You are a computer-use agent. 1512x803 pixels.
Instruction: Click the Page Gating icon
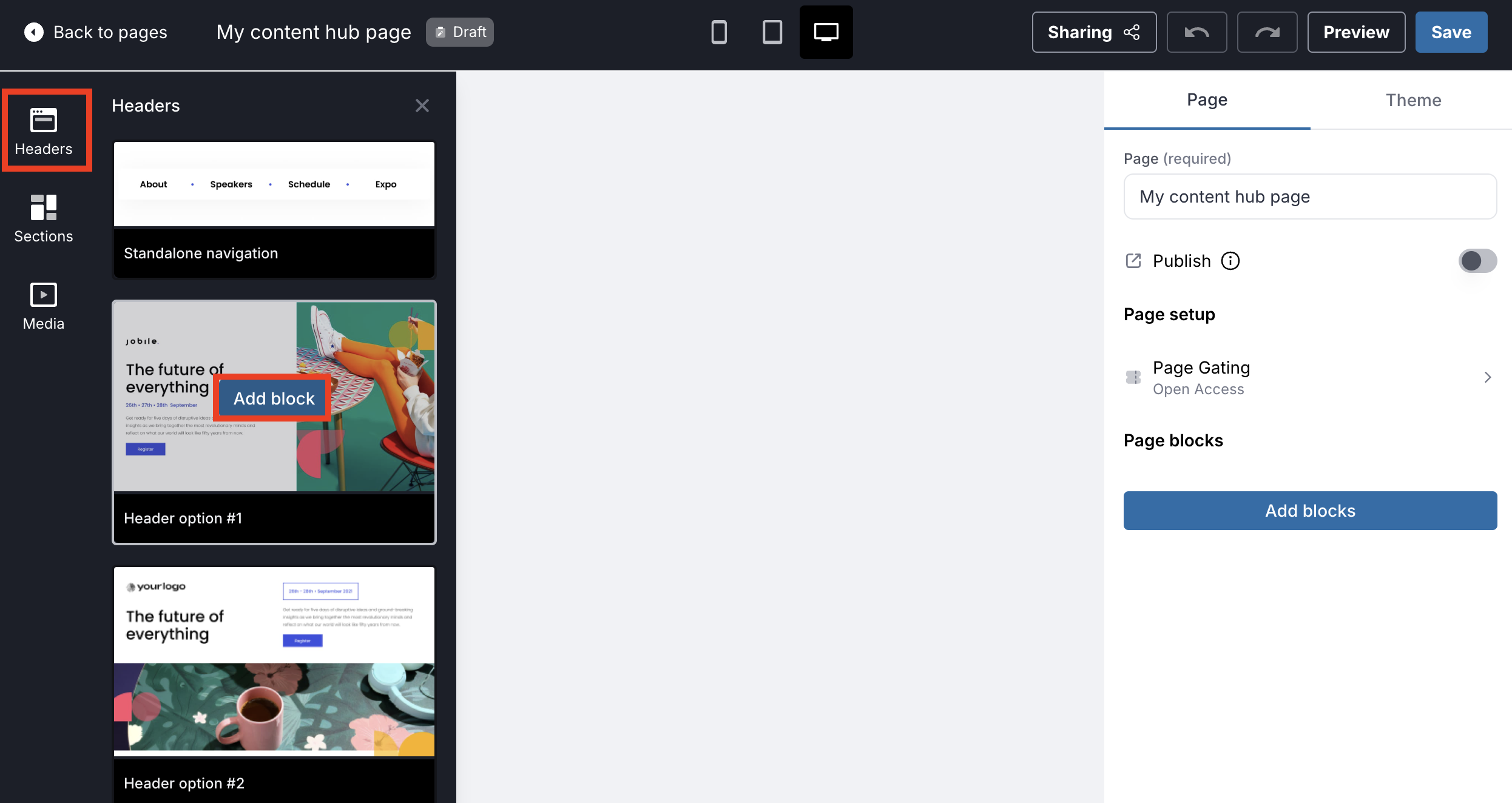click(1133, 377)
